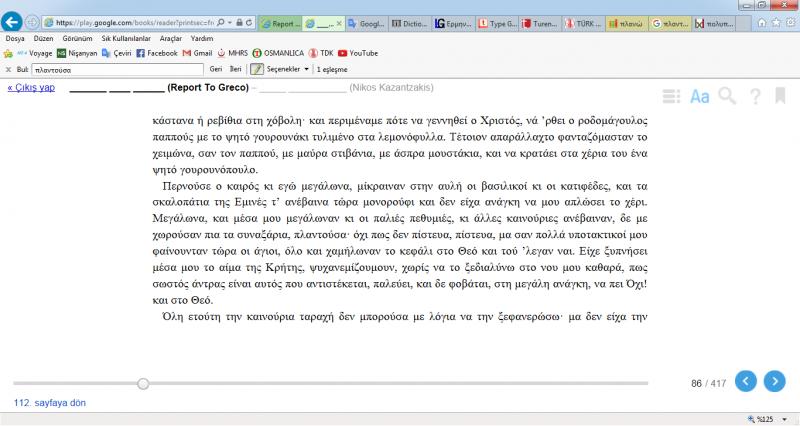Open the help question mark icon
800x426 pixels.
755,96
